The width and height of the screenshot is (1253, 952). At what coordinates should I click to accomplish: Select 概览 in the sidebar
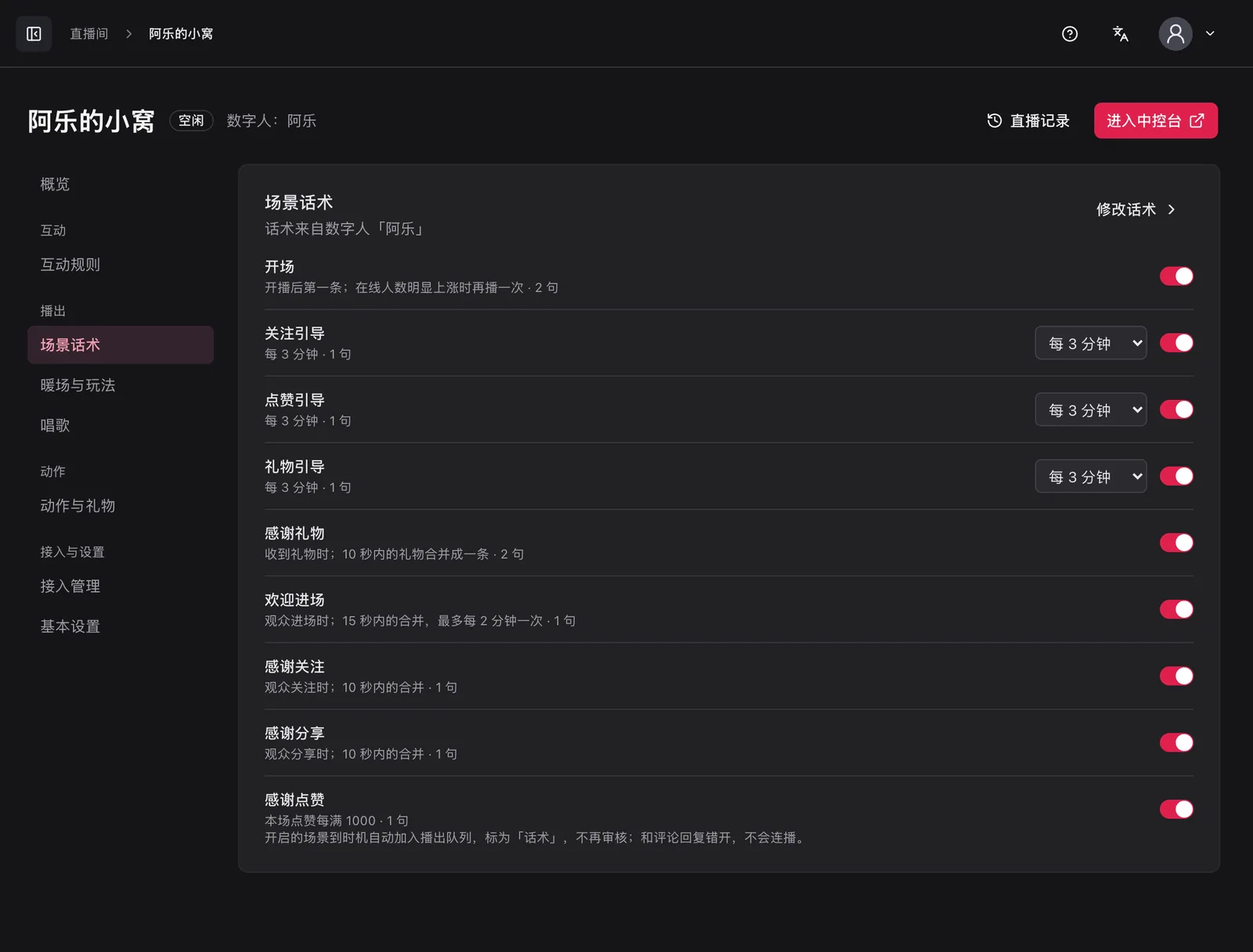[121, 184]
